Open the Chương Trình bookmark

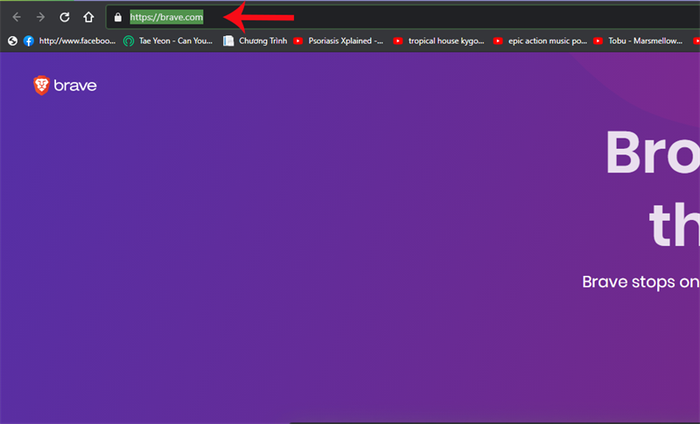click(x=255, y=41)
